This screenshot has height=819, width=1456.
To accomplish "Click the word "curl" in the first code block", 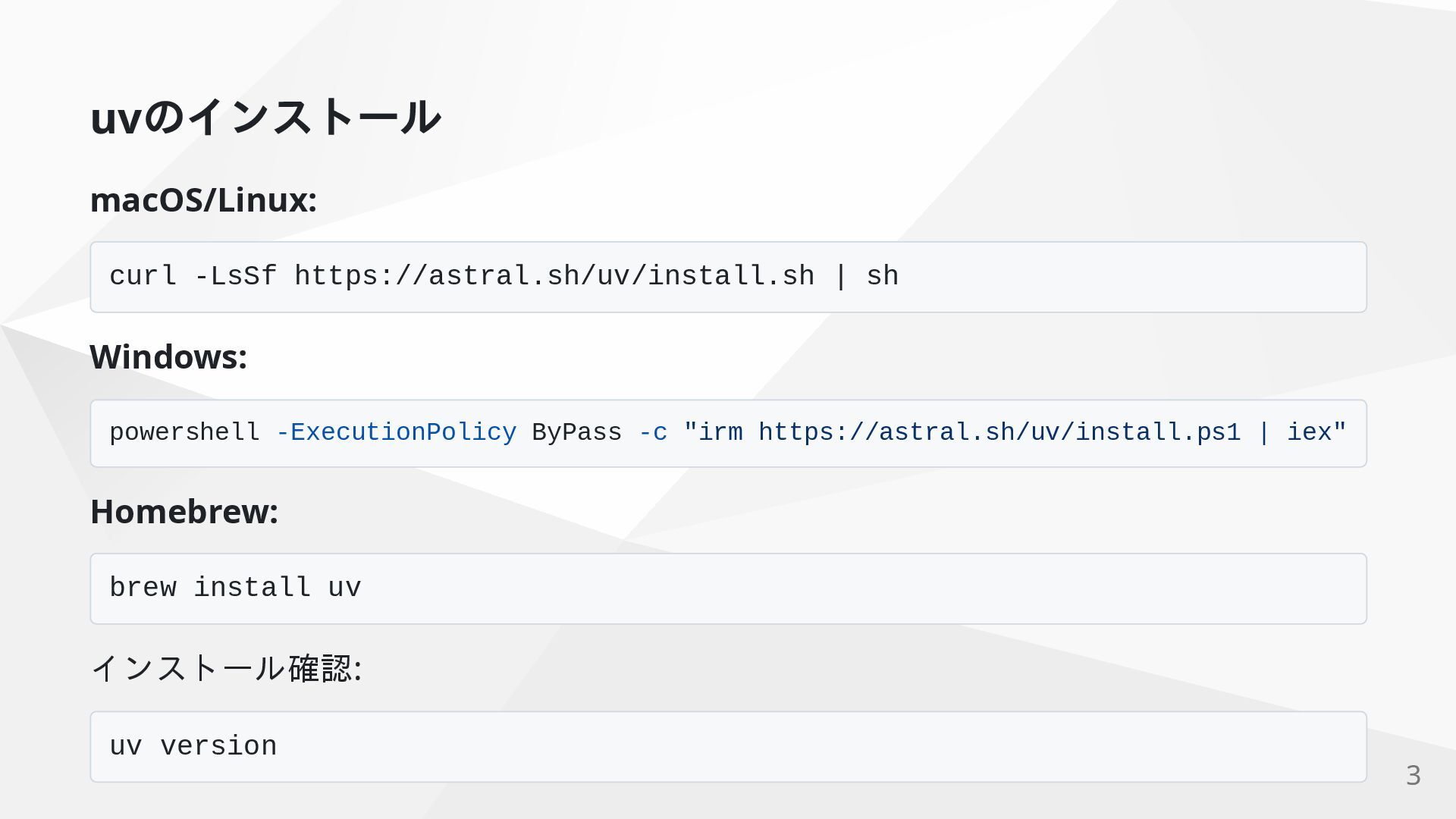I will (143, 277).
